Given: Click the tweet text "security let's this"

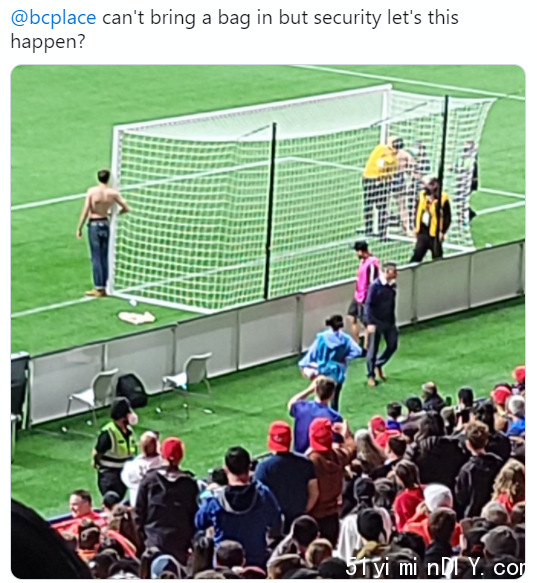Looking at the screenshot, I should point(386,17).
